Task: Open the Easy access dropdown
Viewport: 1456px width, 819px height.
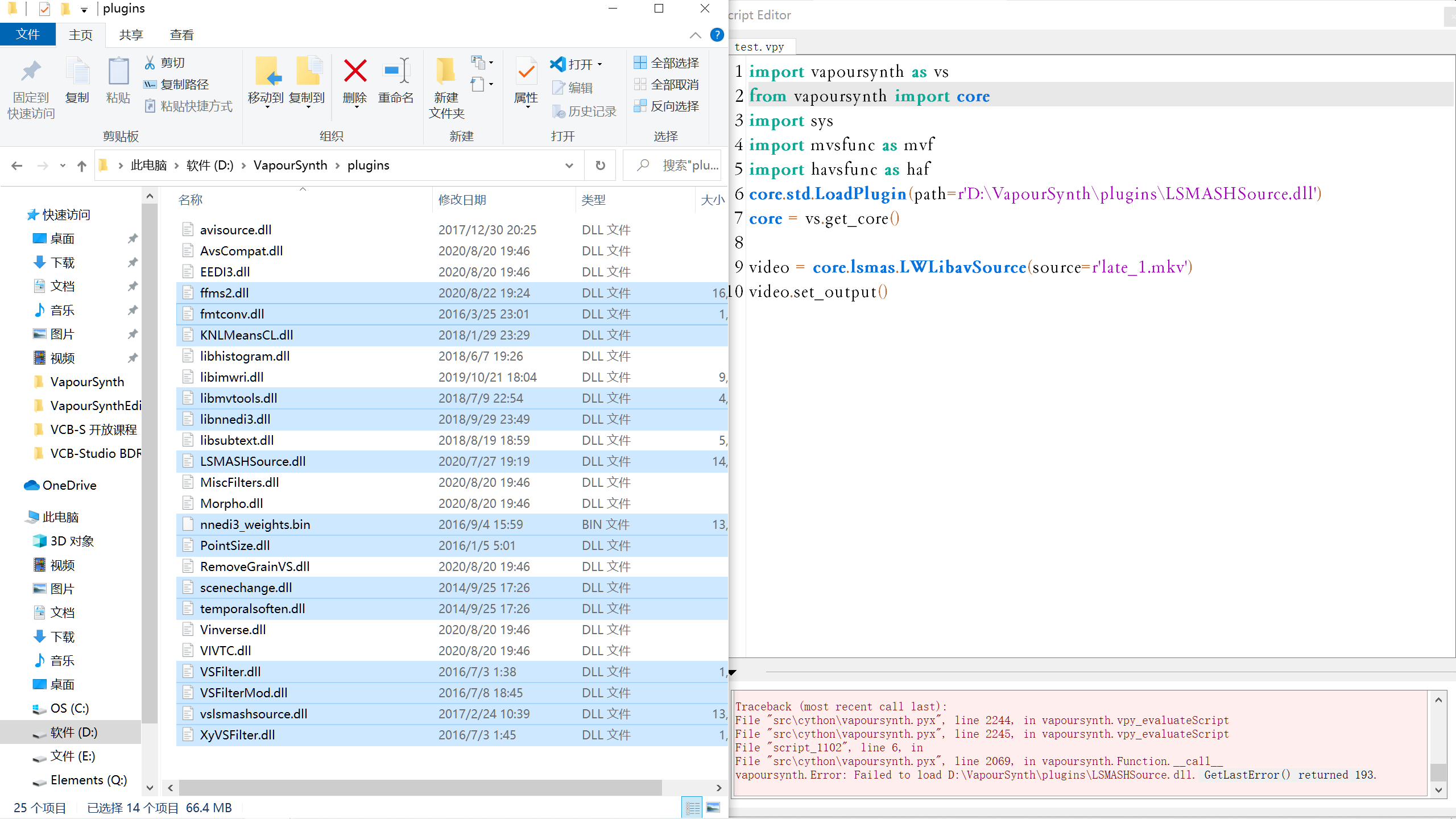Action: pyautogui.click(x=482, y=85)
